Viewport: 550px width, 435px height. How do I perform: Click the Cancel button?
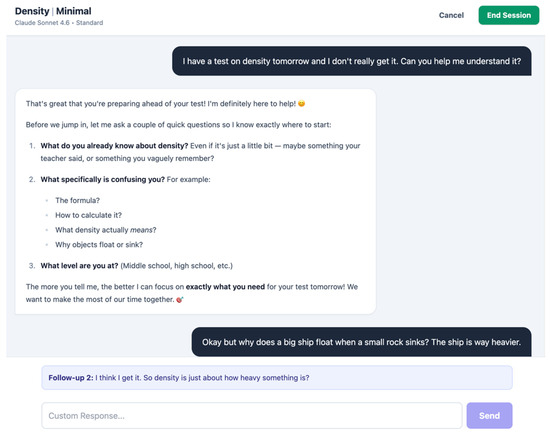click(x=451, y=15)
